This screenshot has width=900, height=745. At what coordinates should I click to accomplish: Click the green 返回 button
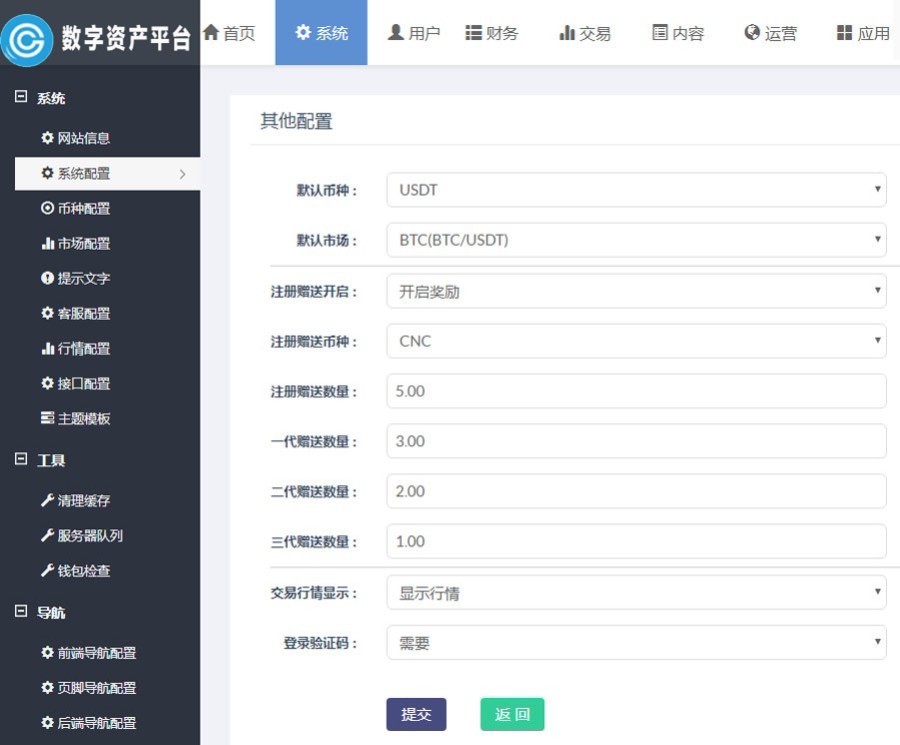pos(512,714)
